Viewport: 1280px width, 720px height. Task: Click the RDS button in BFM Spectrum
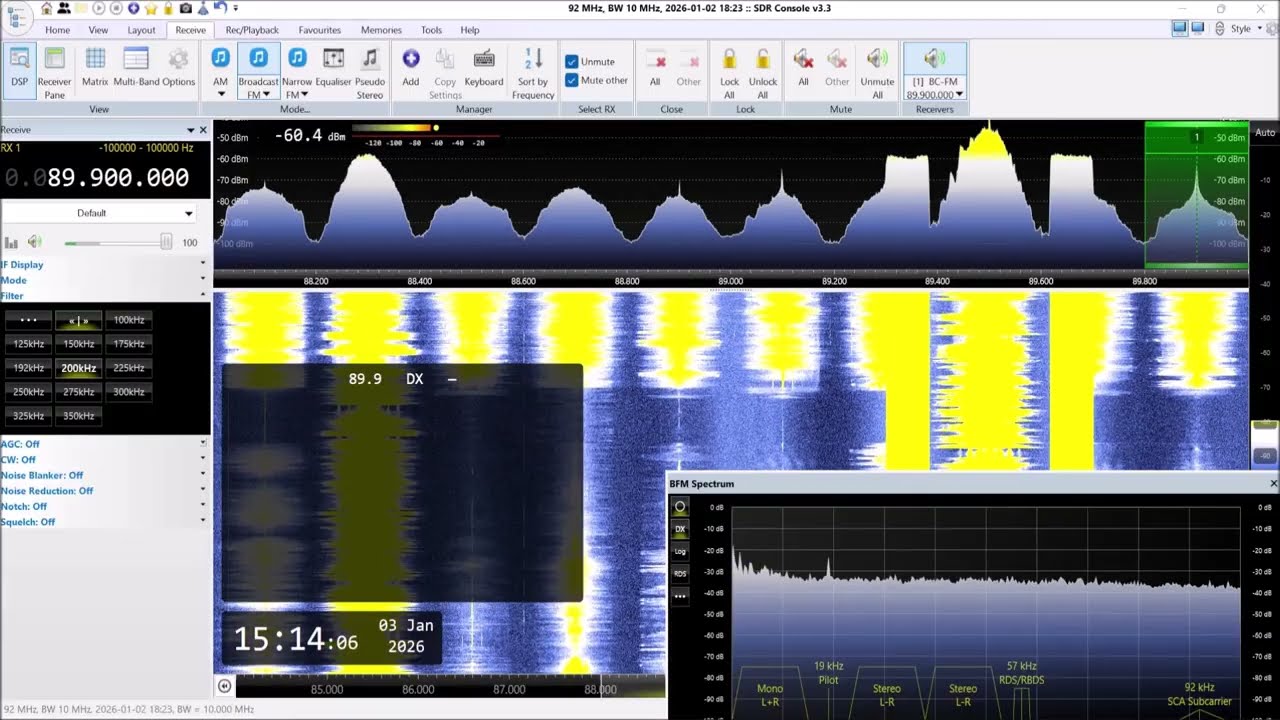tap(680, 573)
